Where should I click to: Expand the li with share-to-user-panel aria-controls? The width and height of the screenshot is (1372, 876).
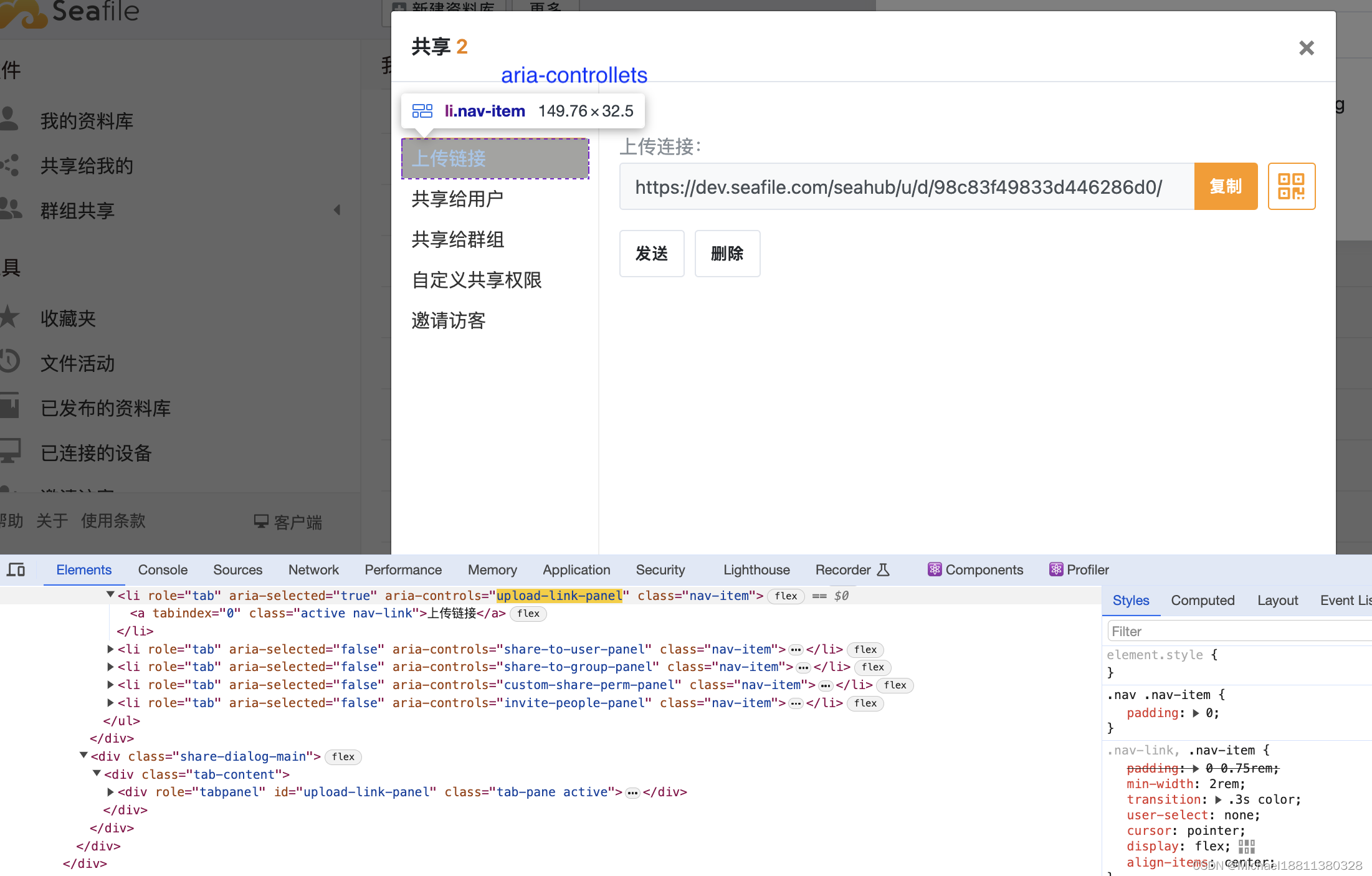(110, 649)
